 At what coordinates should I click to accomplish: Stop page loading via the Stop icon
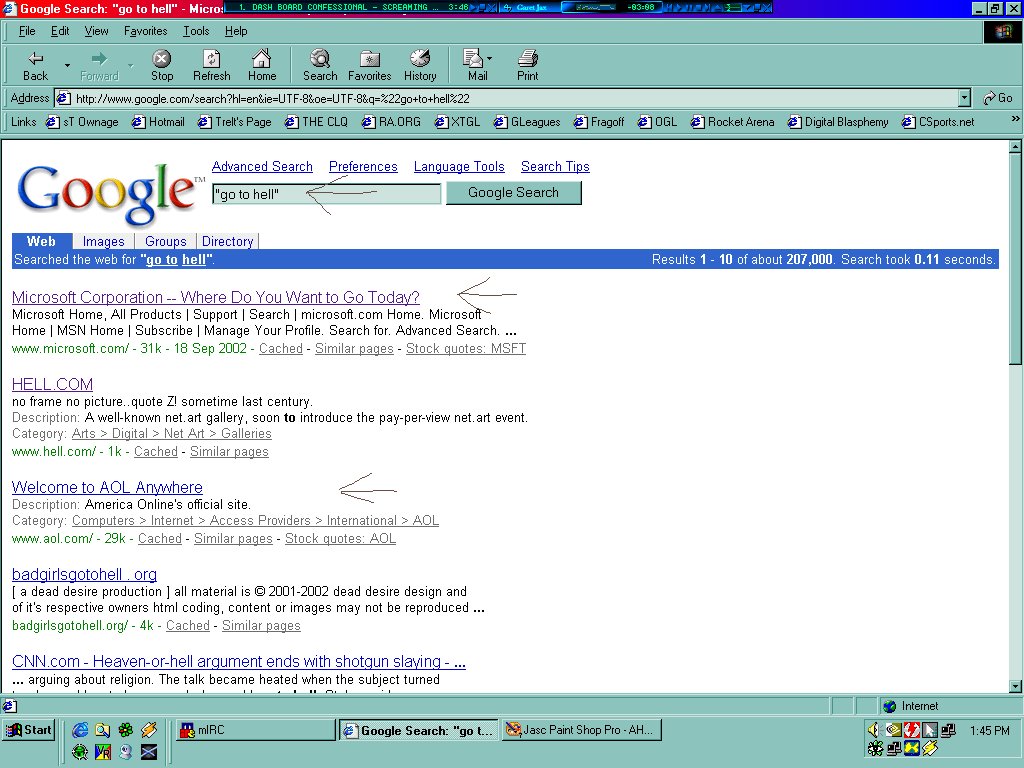click(x=161, y=65)
